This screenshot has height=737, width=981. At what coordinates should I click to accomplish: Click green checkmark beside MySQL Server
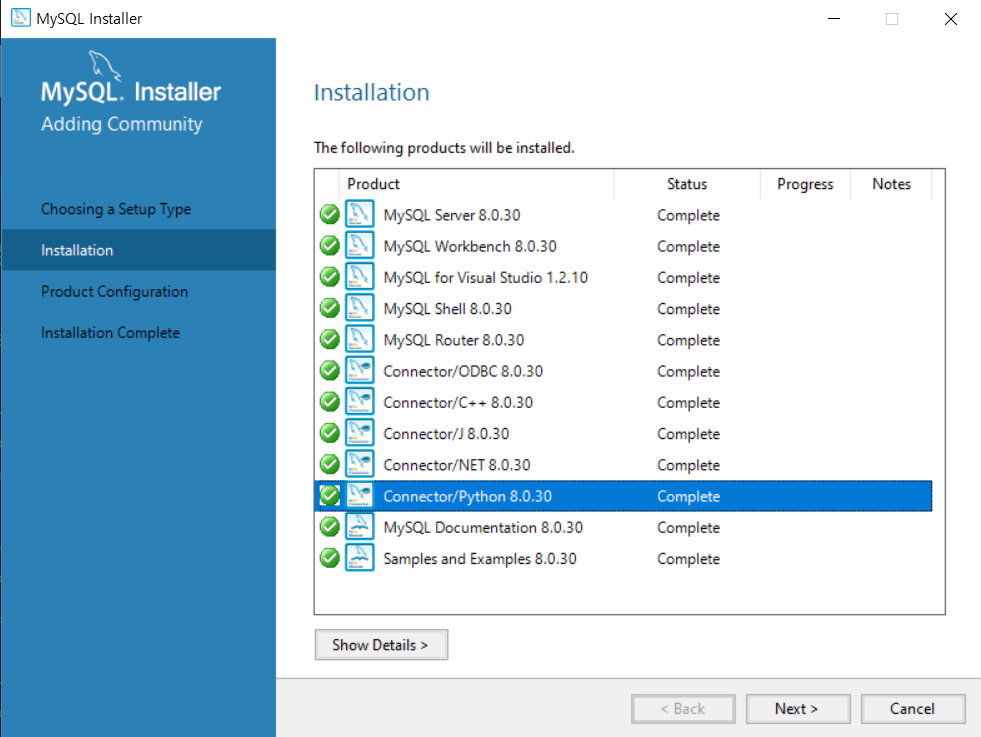[x=330, y=215]
